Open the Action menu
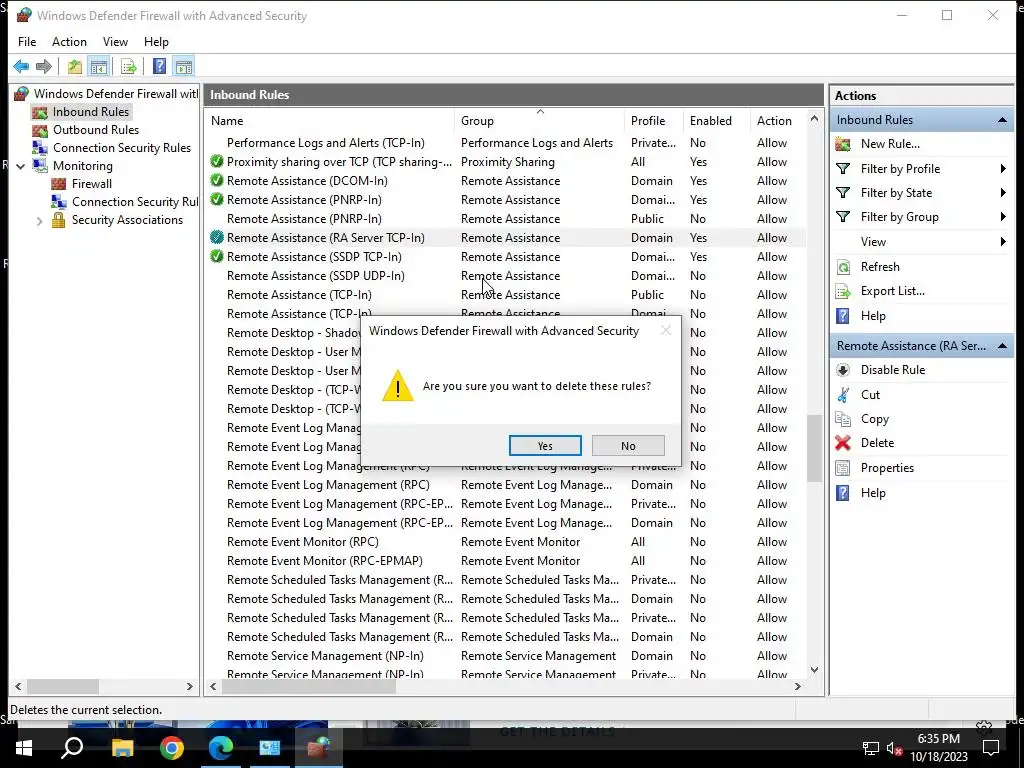The image size is (1024, 768). [69, 42]
